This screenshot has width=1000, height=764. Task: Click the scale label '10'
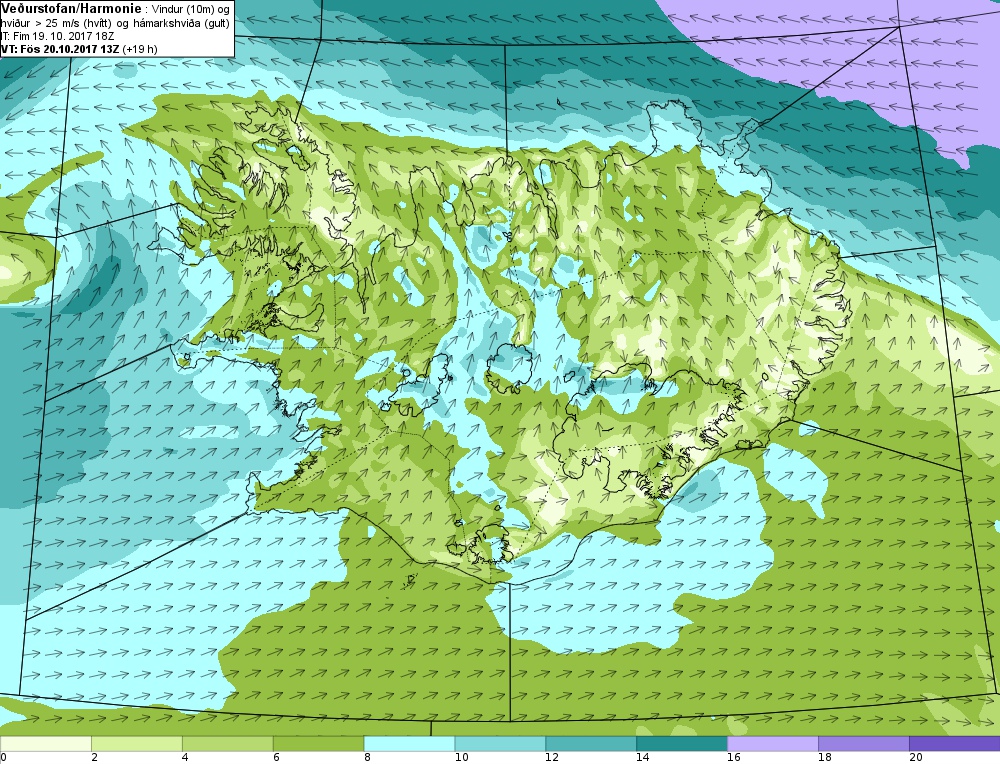tap(461, 758)
